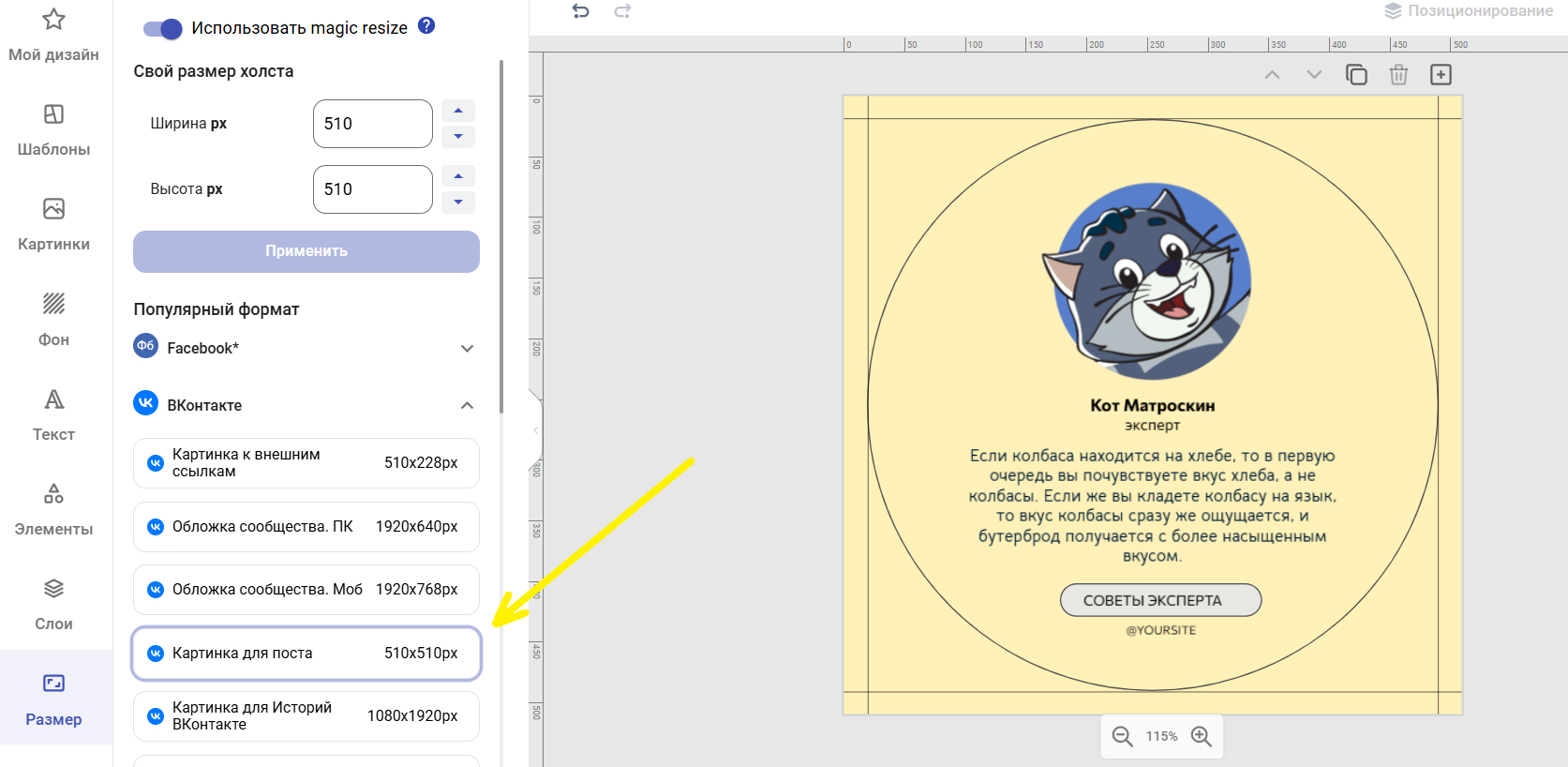This screenshot has width=1568, height=767.
Task: Click the magic resize help question icon
Action: click(426, 25)
